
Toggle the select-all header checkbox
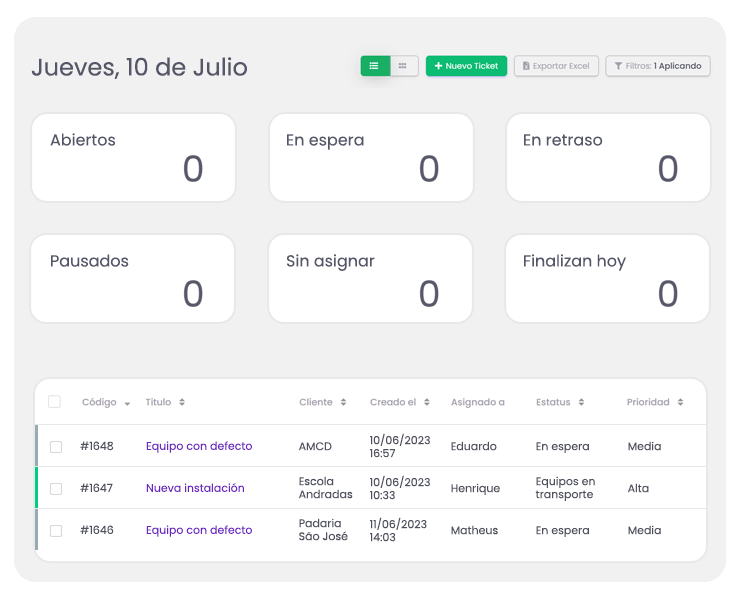point(55,402)
